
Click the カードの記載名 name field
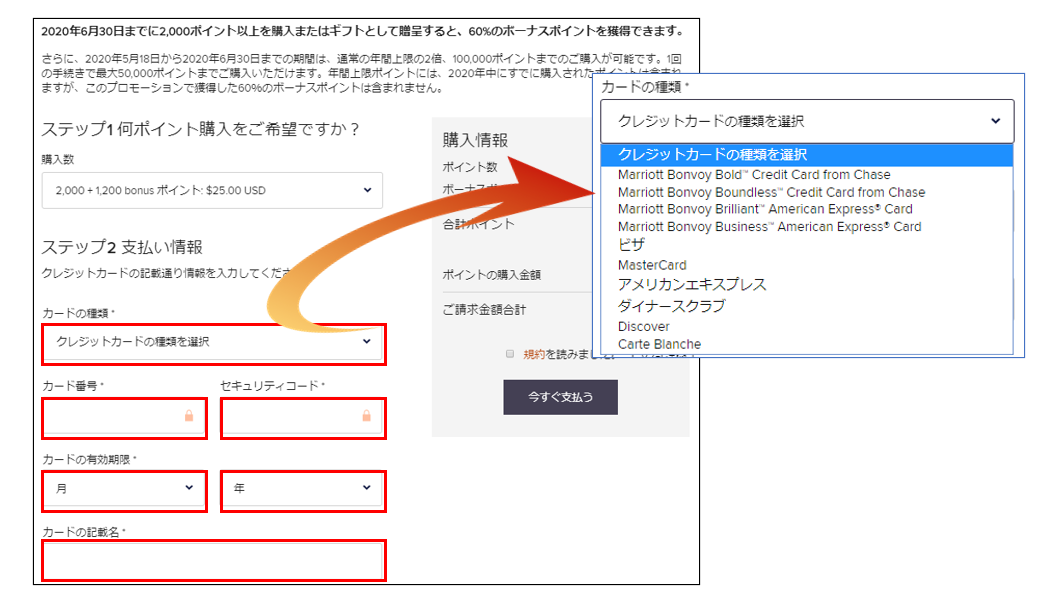(214, 561)
